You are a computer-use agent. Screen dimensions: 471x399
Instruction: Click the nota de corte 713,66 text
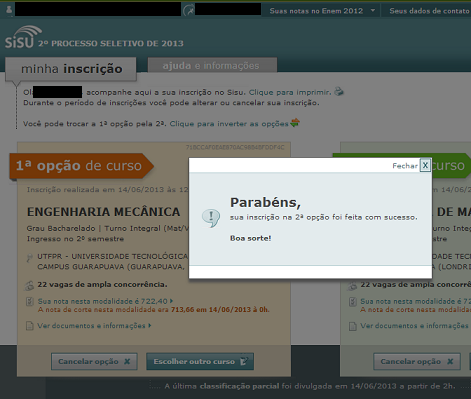[153, 310]
